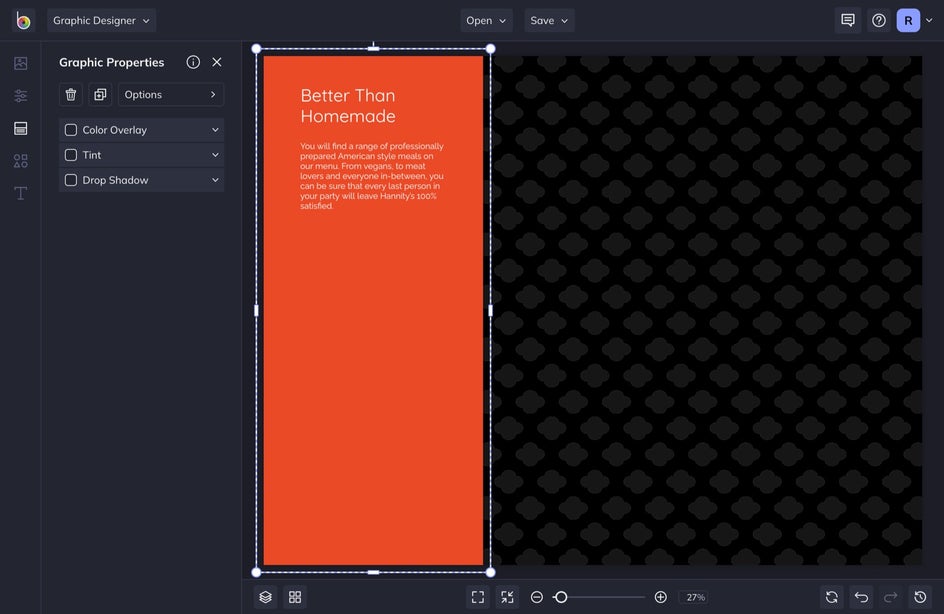The height and width of the screenshot is (614, 944).
Task: Click the undo arrow icon
Action: click(x=861, y=597)
